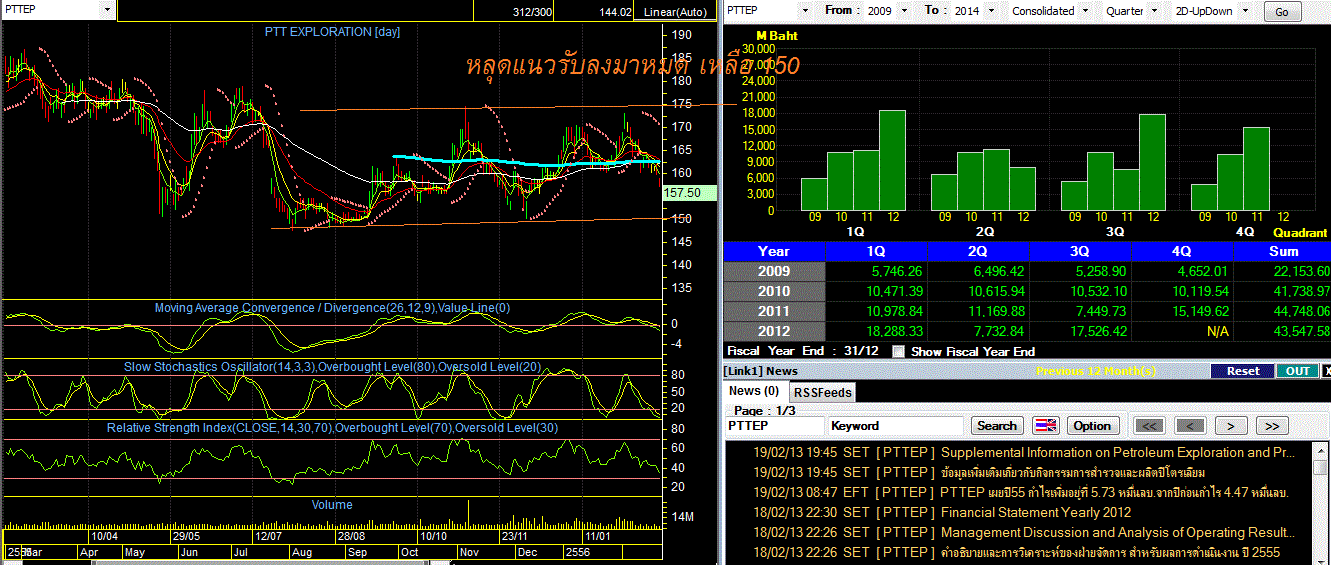This screenshot has width=1331, height=565.
Task: Open the EFT PTTEP news at 08:47
Action: tap(1020, 492)
